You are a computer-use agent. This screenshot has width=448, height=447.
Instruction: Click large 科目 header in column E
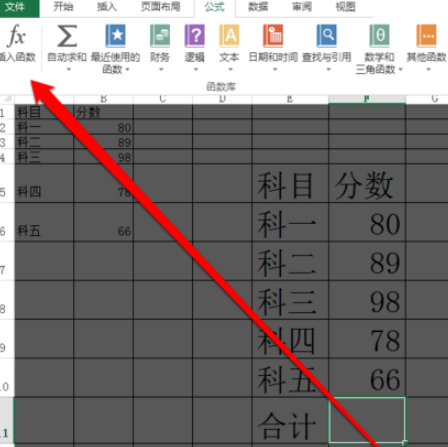(x=290, y=183)
